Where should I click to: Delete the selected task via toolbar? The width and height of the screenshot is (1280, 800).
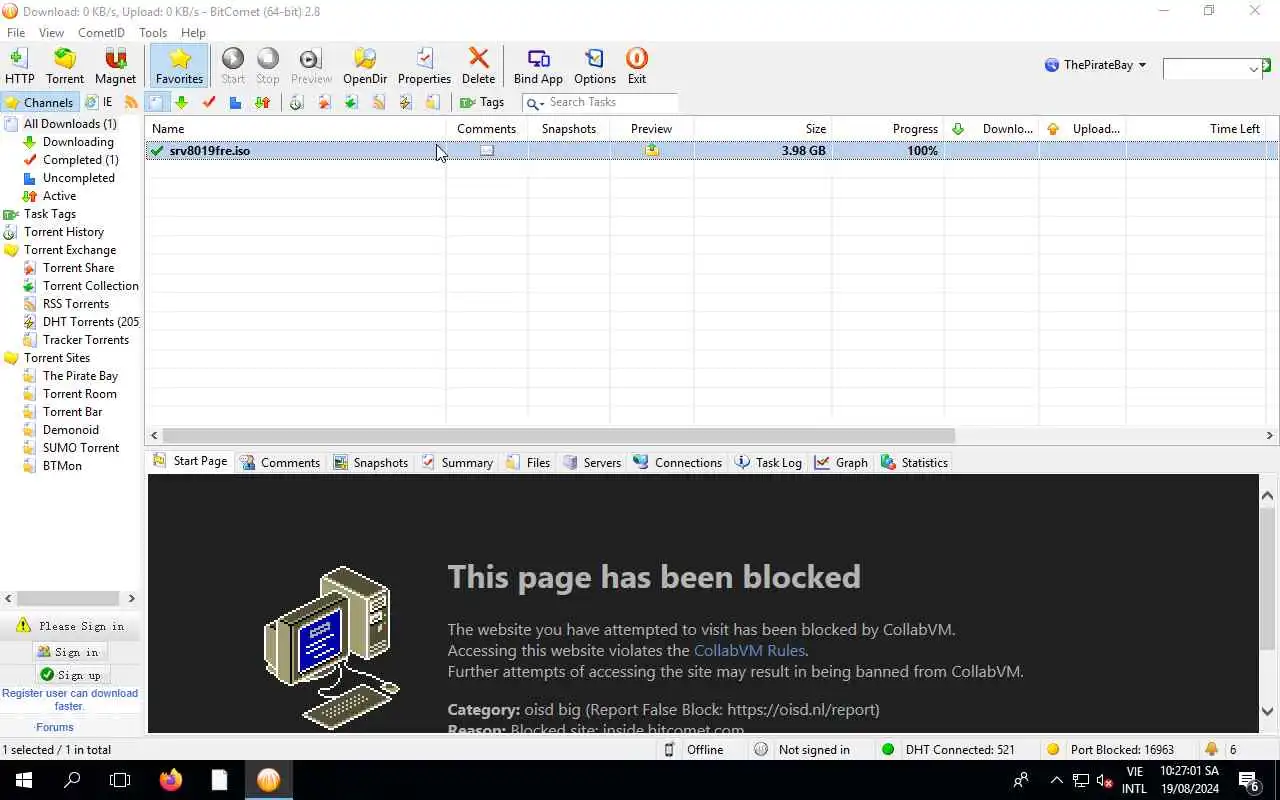478,66
